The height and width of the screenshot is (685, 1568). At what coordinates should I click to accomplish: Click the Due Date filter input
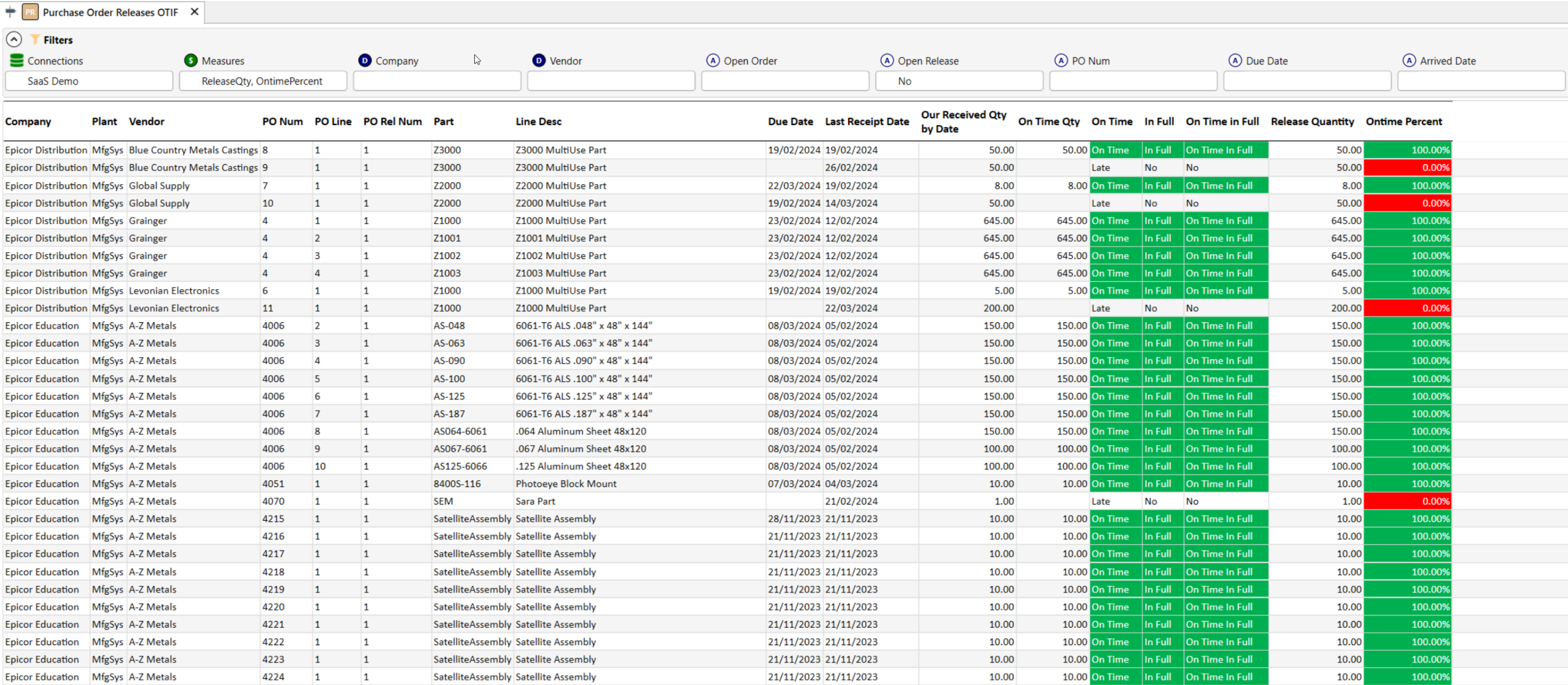[x=1308, y=81]
